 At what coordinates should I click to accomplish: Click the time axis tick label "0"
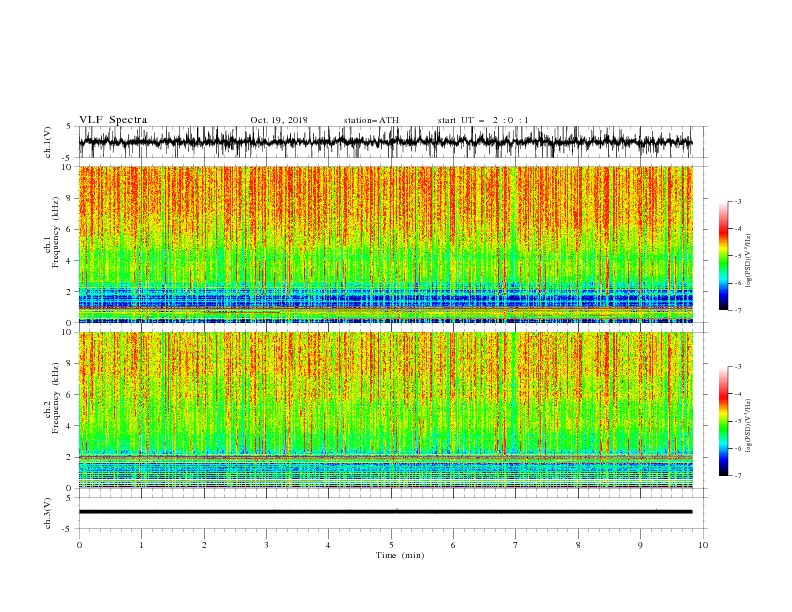(79, 545)
